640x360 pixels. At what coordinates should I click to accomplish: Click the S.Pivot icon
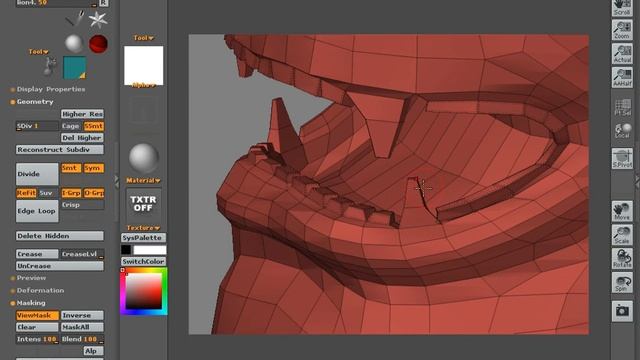click(622, 158)
